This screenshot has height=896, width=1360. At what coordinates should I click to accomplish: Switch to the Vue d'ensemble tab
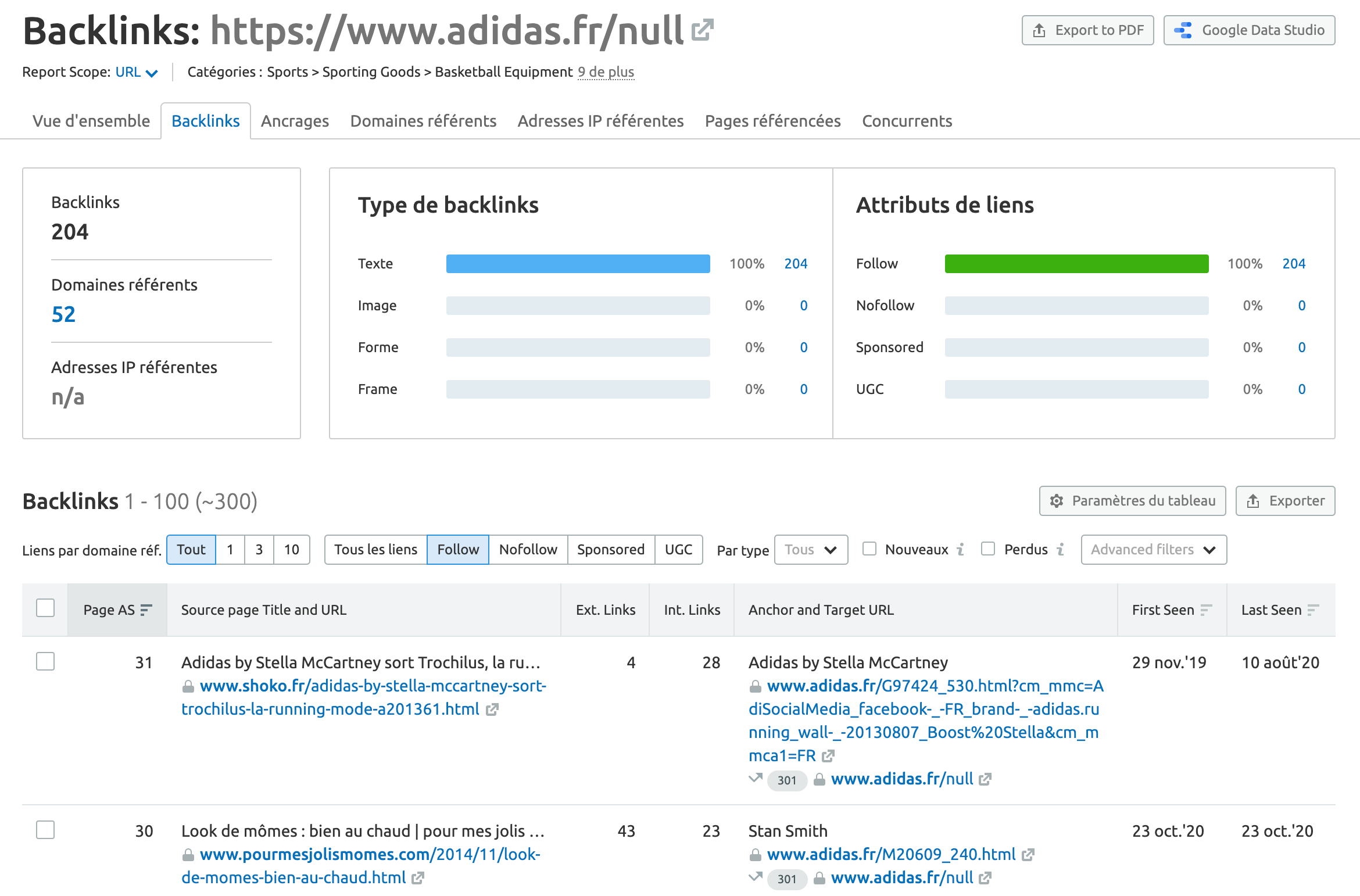point(91,121)
